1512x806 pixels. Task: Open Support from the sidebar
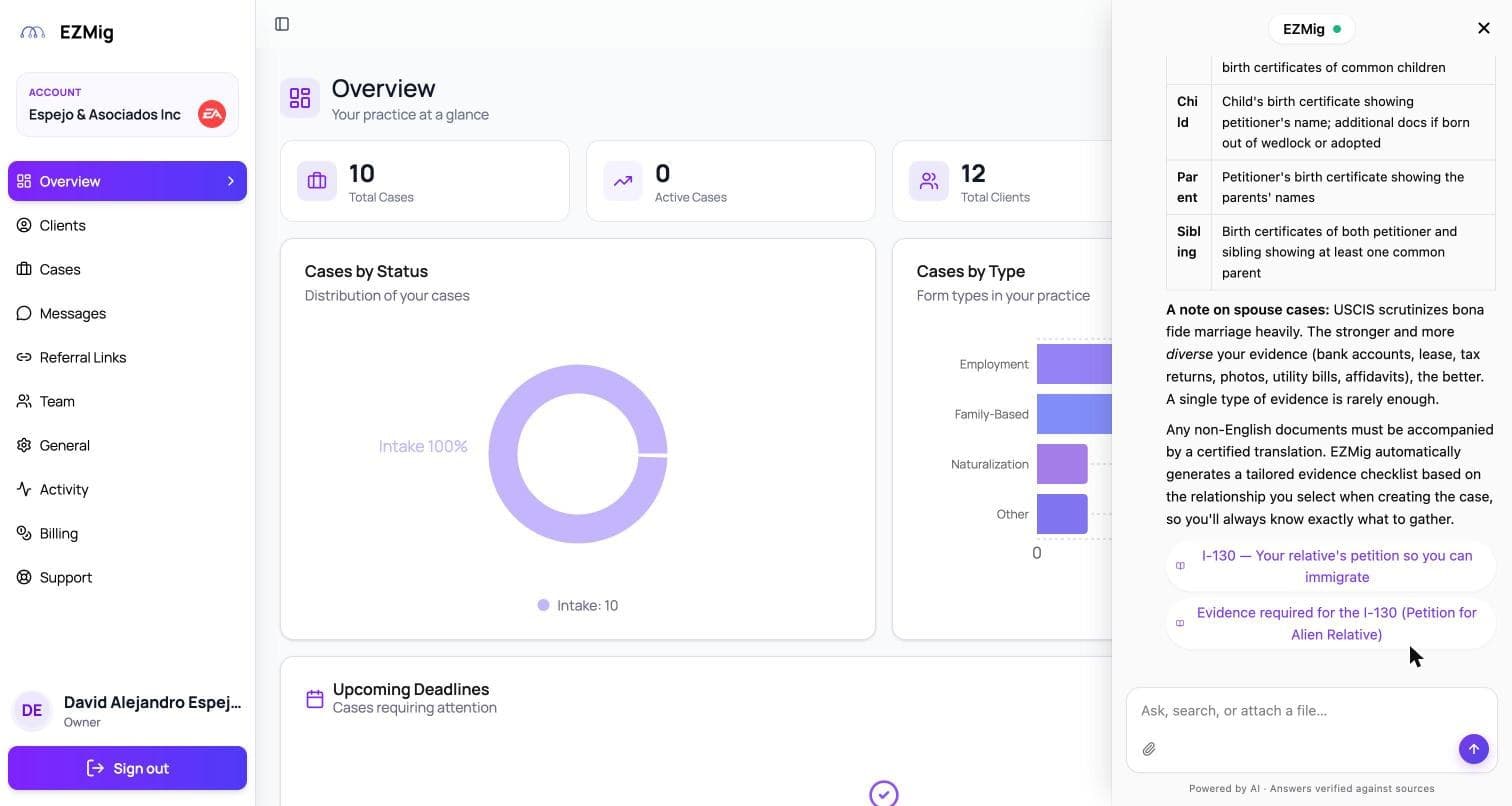coord(127,577)
